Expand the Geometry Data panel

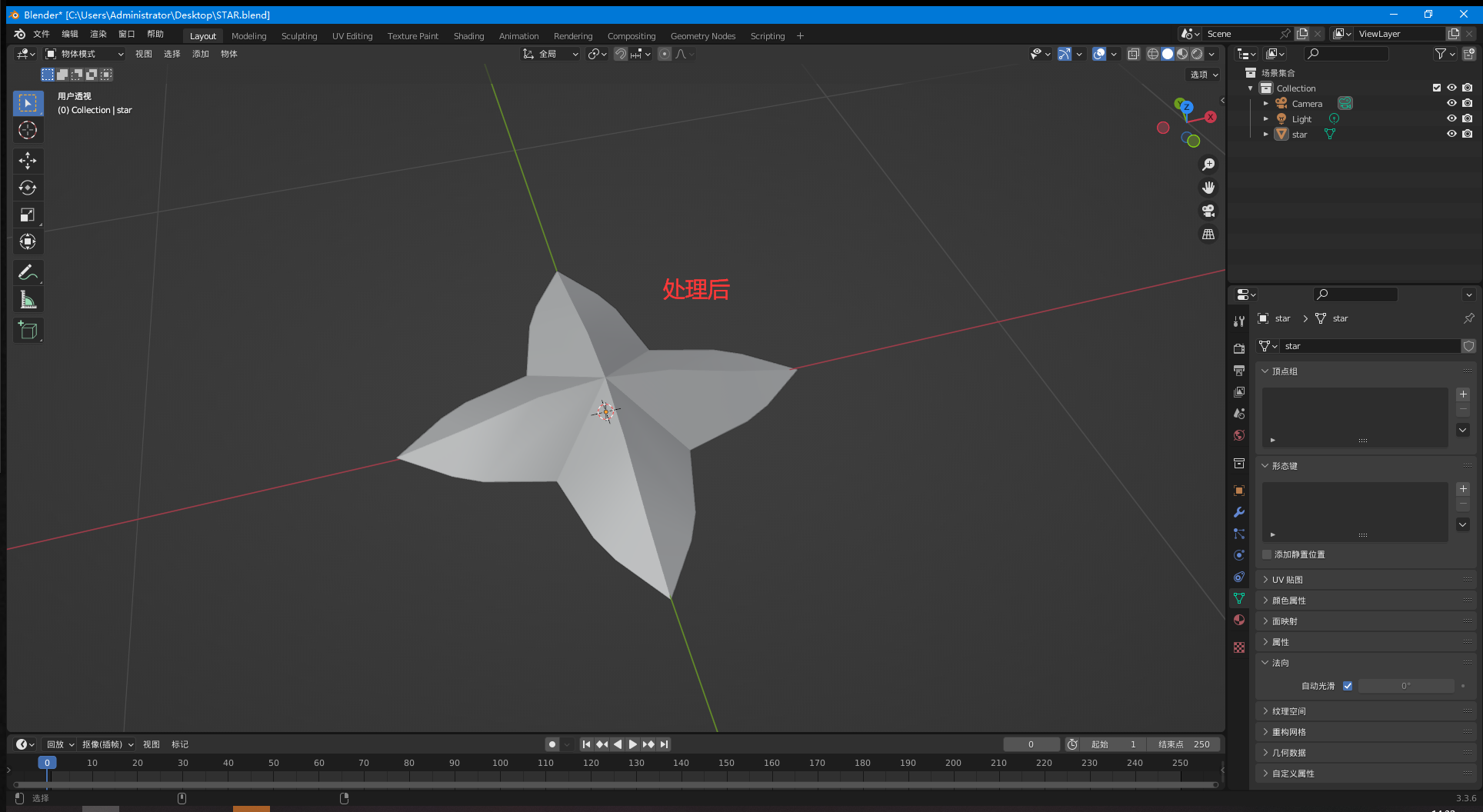pos(1265,753)
